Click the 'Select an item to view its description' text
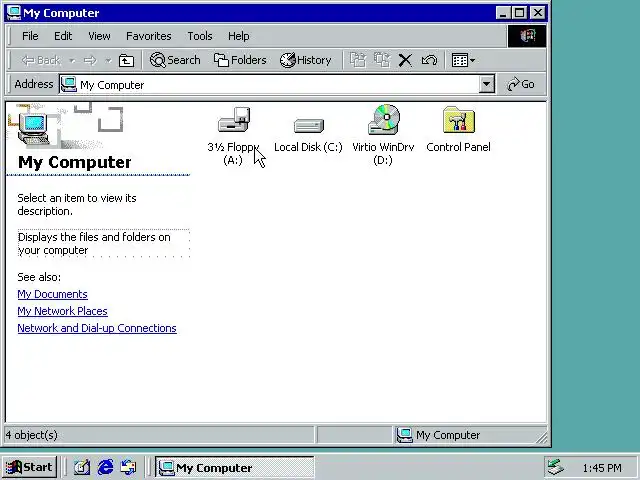This screenshot has width=640, height=480. pyautogui.click(x=77, y=204)
